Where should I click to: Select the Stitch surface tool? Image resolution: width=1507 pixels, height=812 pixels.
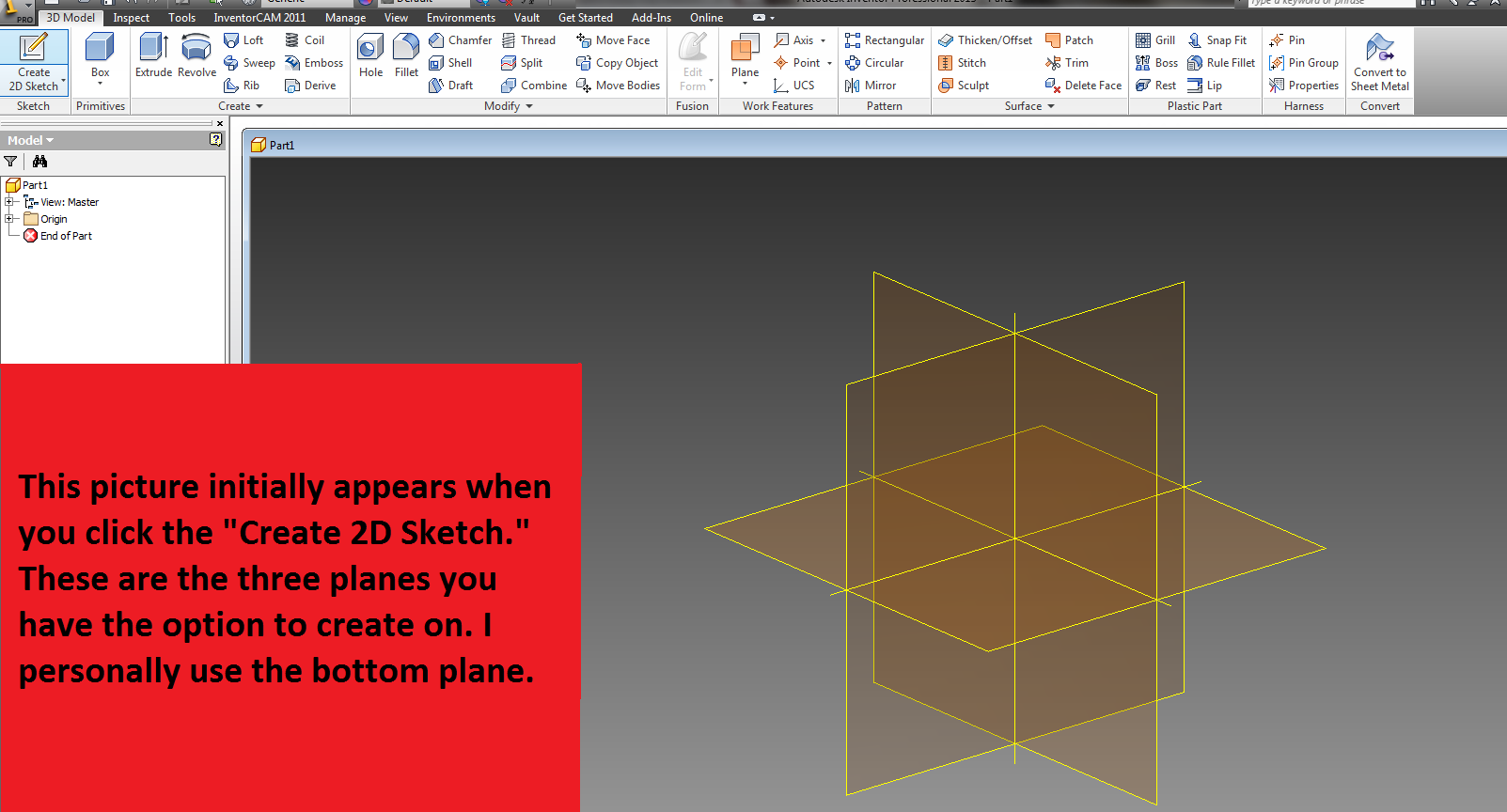coord(962,63)
